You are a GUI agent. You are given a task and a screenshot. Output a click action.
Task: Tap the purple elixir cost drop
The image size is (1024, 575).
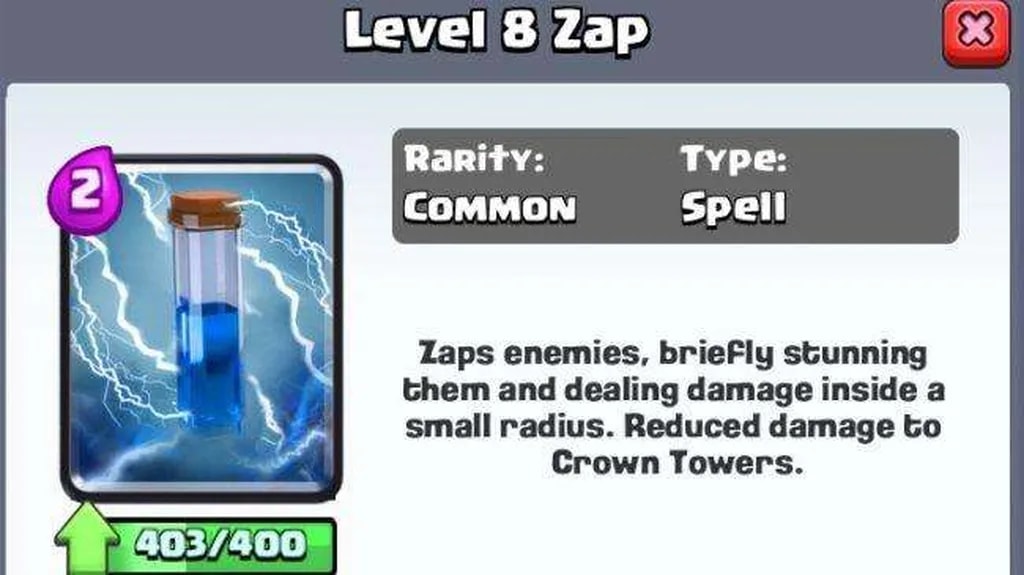coord(84,190)
